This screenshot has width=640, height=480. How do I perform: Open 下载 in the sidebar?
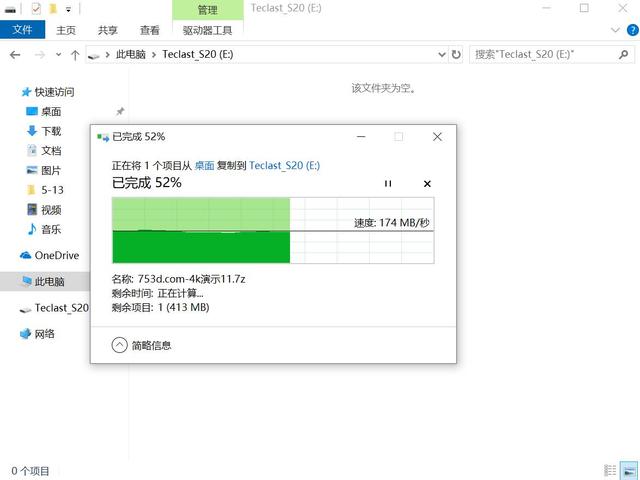click(51, 131)
